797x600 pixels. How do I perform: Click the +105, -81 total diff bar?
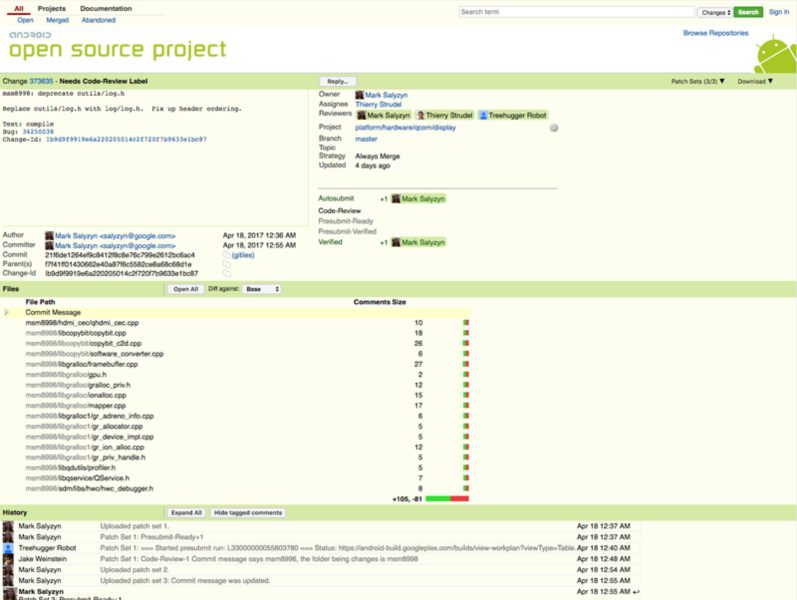(447, 499)
